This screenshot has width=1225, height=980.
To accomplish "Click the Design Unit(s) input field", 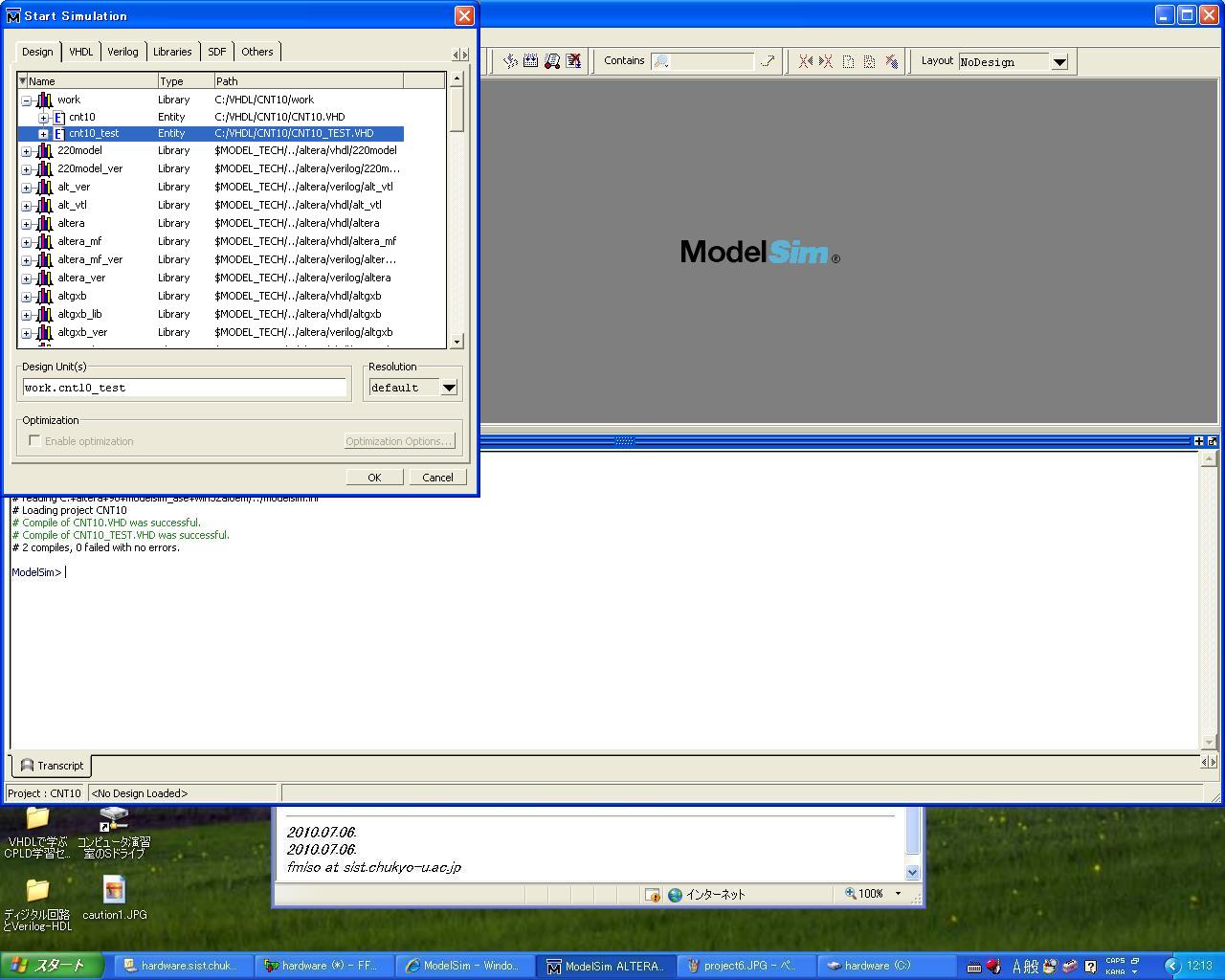I will [x=185, y=388].
